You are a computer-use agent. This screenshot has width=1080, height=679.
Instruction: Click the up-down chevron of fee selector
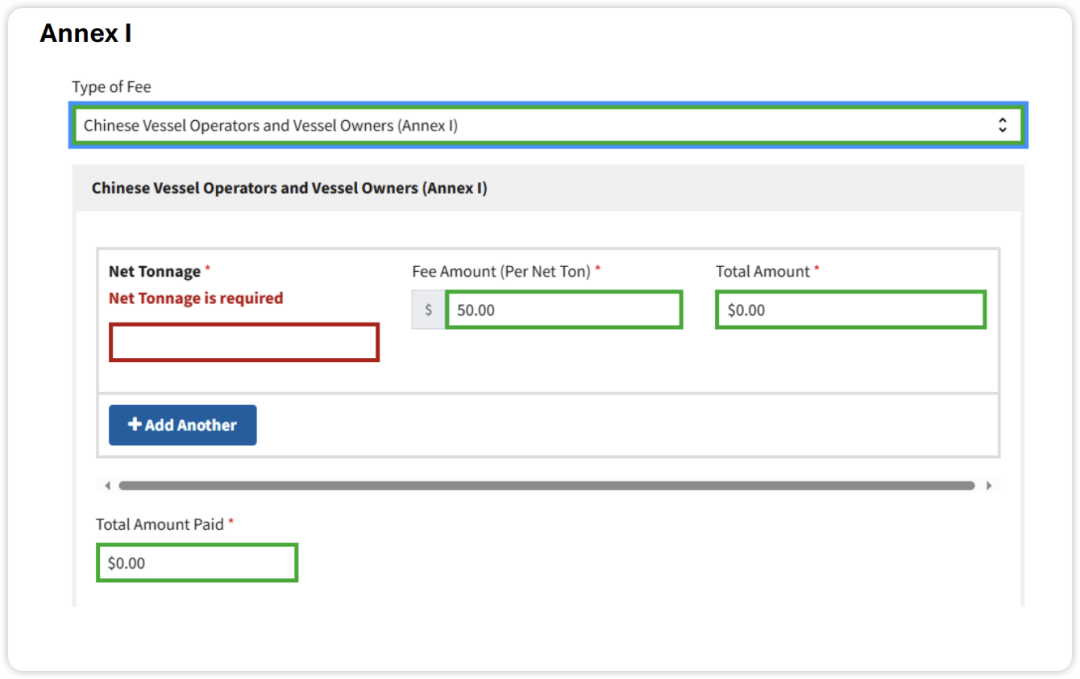click(x=1002, y=126)
